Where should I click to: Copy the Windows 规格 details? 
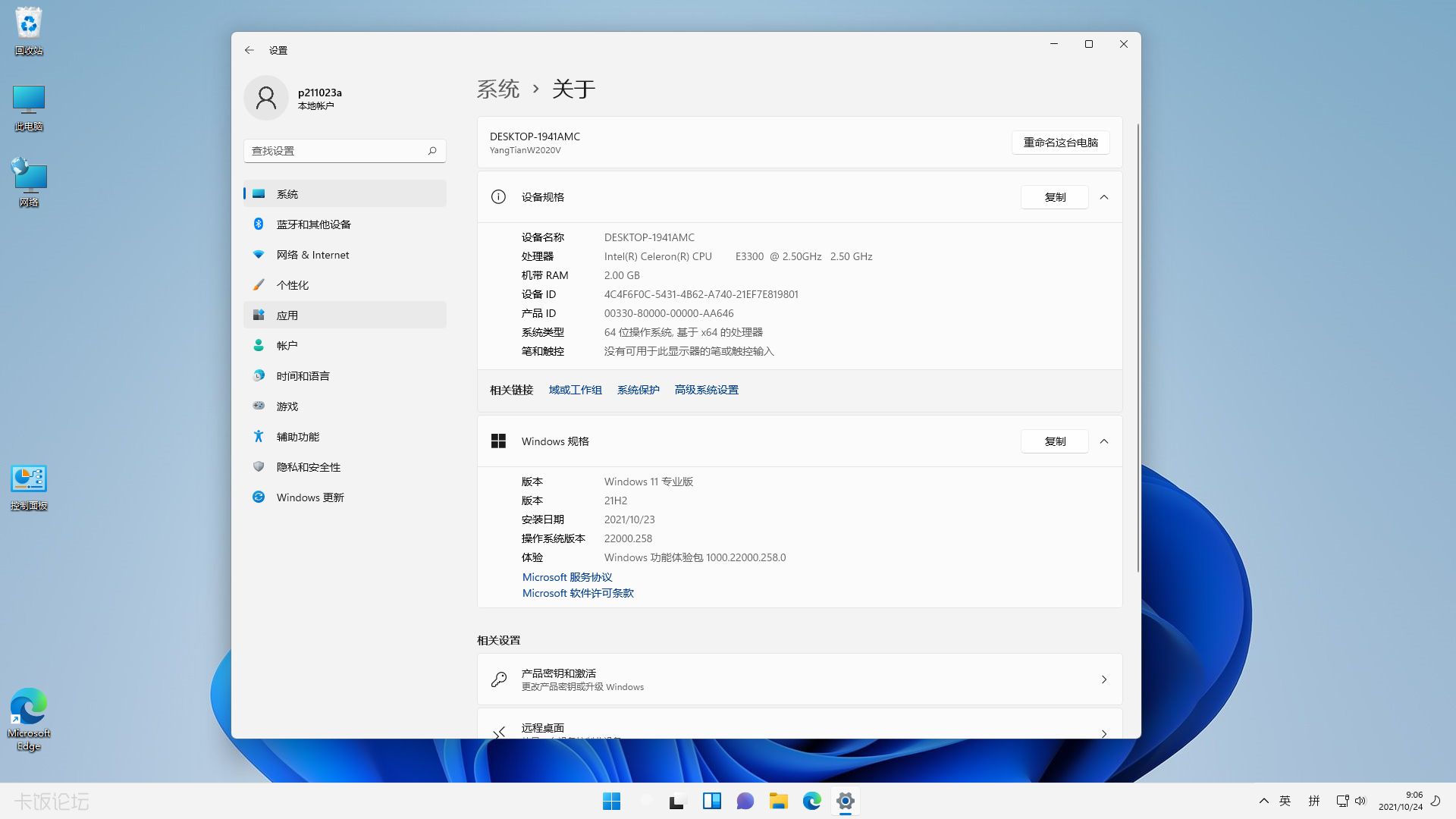1055,441
